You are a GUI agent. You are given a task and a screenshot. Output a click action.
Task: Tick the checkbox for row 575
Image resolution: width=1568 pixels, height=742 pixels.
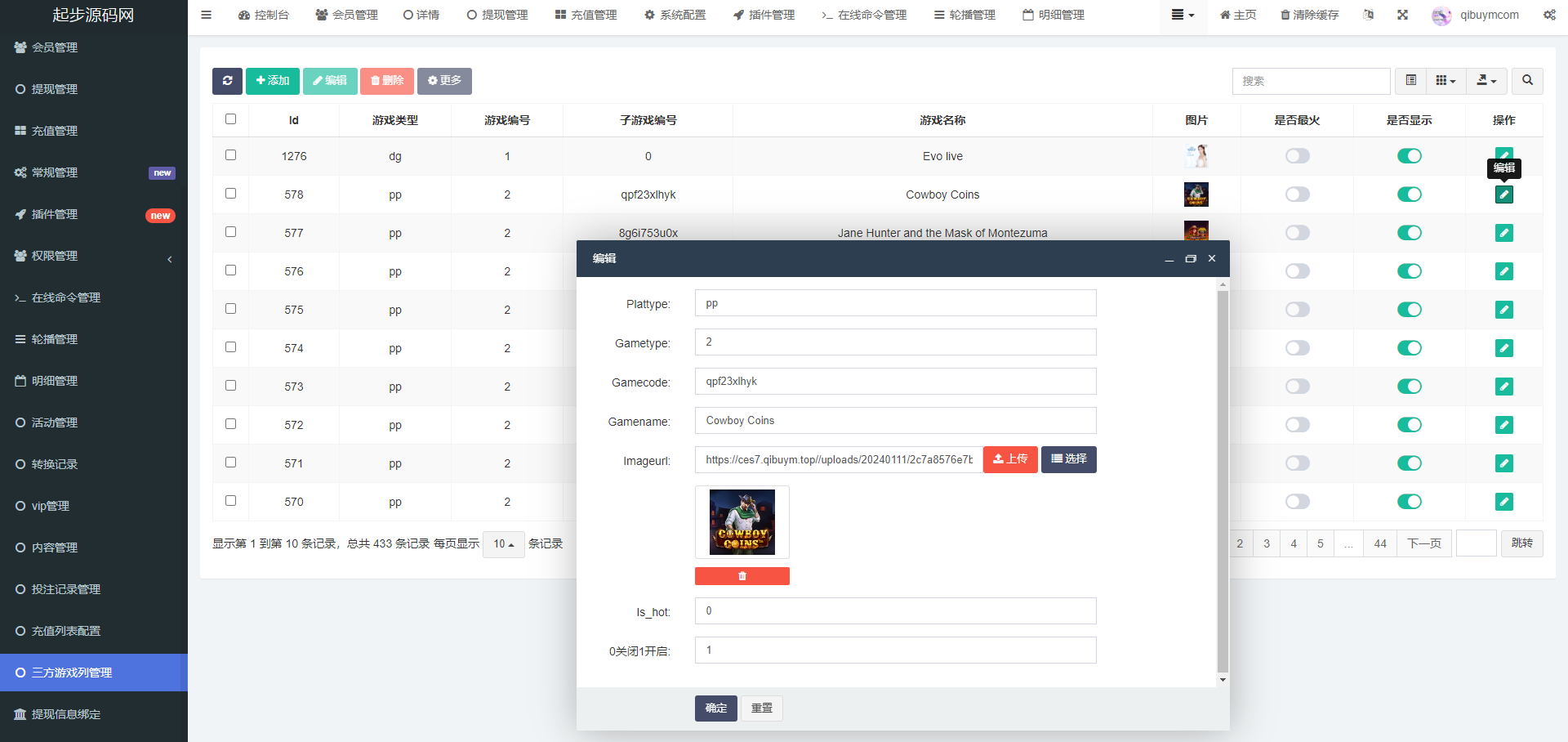(x=231, y=309)
